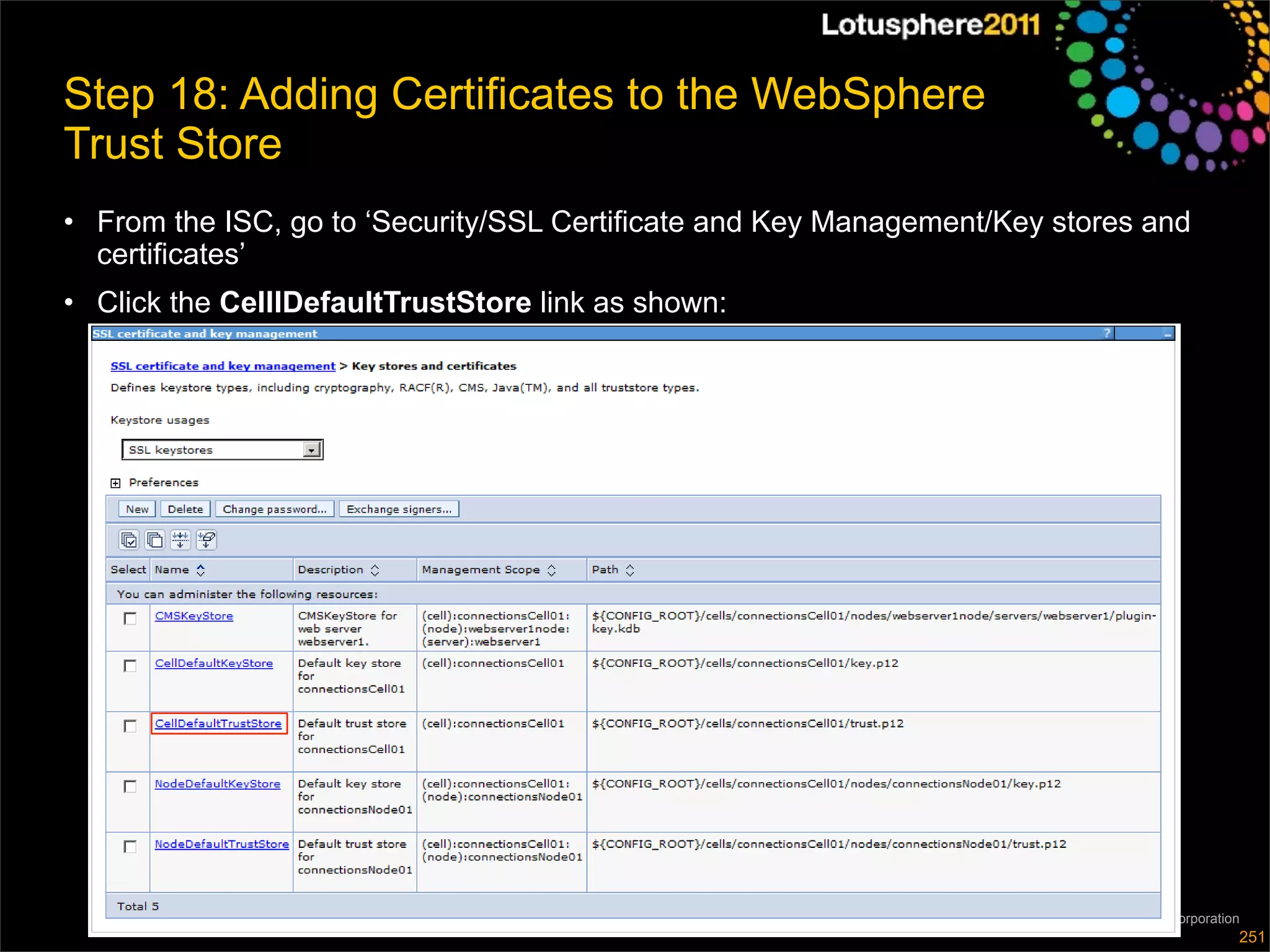Click the Keystore usages label
1270x952 pixels.
coord(160,420)
